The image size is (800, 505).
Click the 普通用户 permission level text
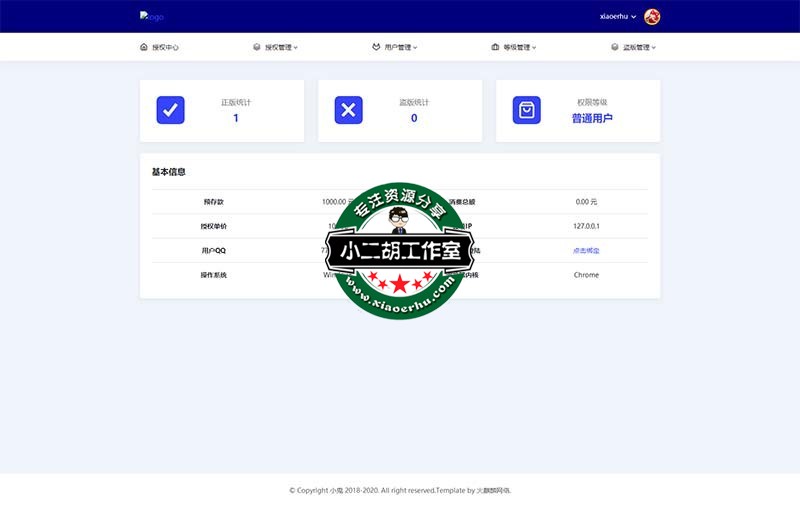click(592, 118)
